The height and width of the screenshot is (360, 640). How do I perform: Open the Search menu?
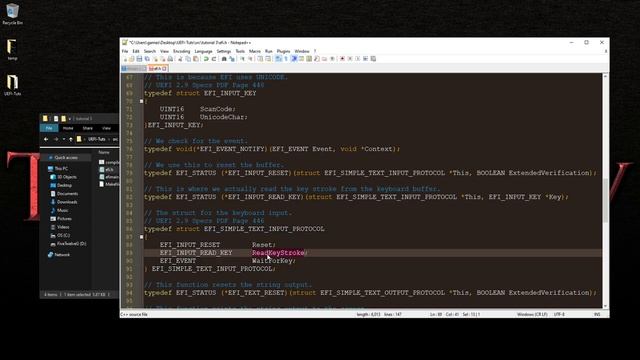[x=150, y=51]
